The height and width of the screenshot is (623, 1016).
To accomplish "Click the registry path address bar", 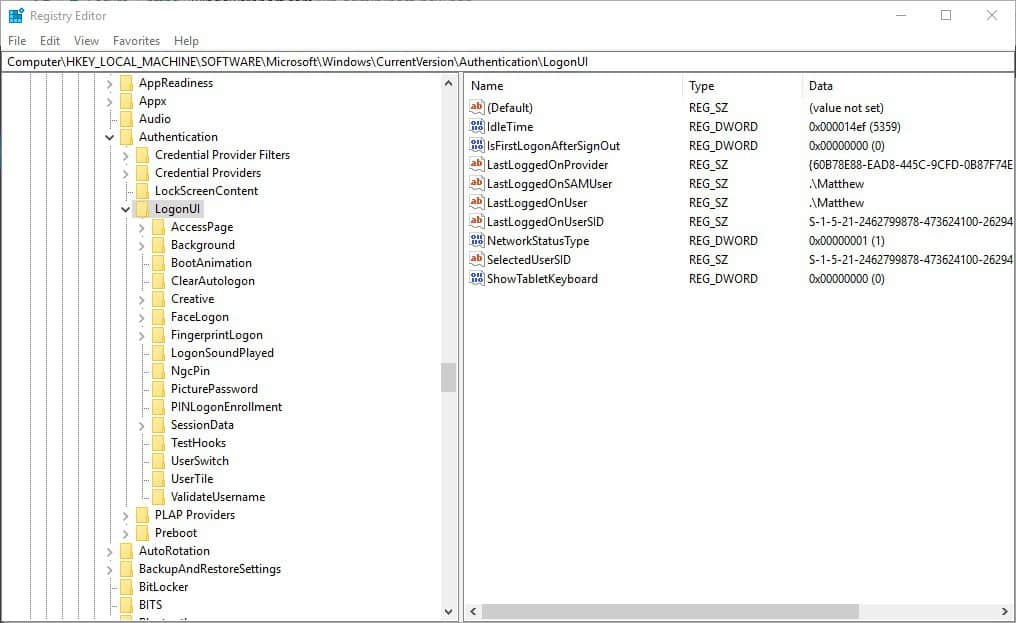I will pyautogui.click(x=507, y=62).
